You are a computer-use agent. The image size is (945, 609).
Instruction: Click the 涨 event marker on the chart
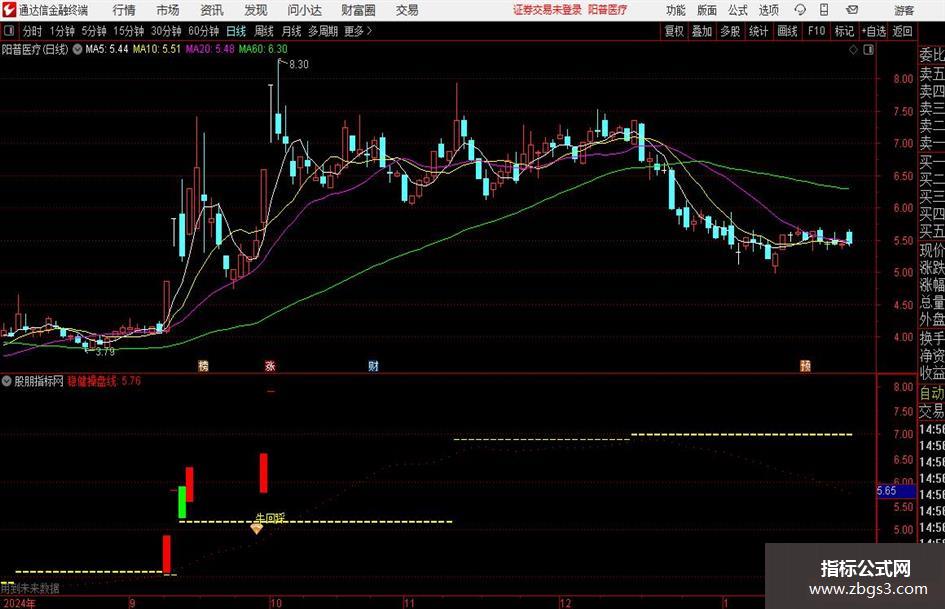click(270, 365)
